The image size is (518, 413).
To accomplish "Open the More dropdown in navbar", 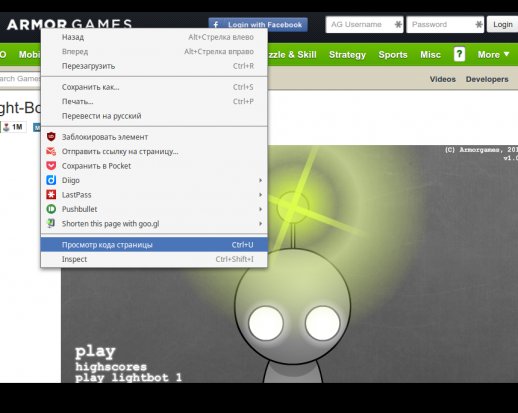I will coord(493,54).
